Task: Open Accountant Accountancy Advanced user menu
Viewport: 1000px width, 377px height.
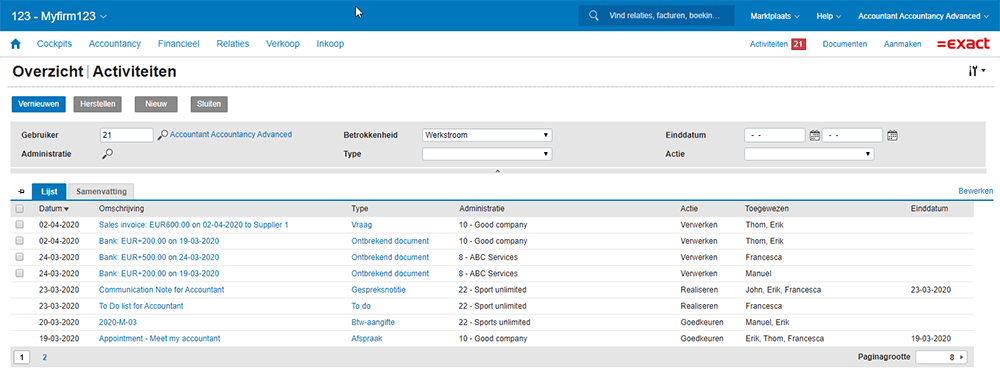Action: click(x=923, y=16)
